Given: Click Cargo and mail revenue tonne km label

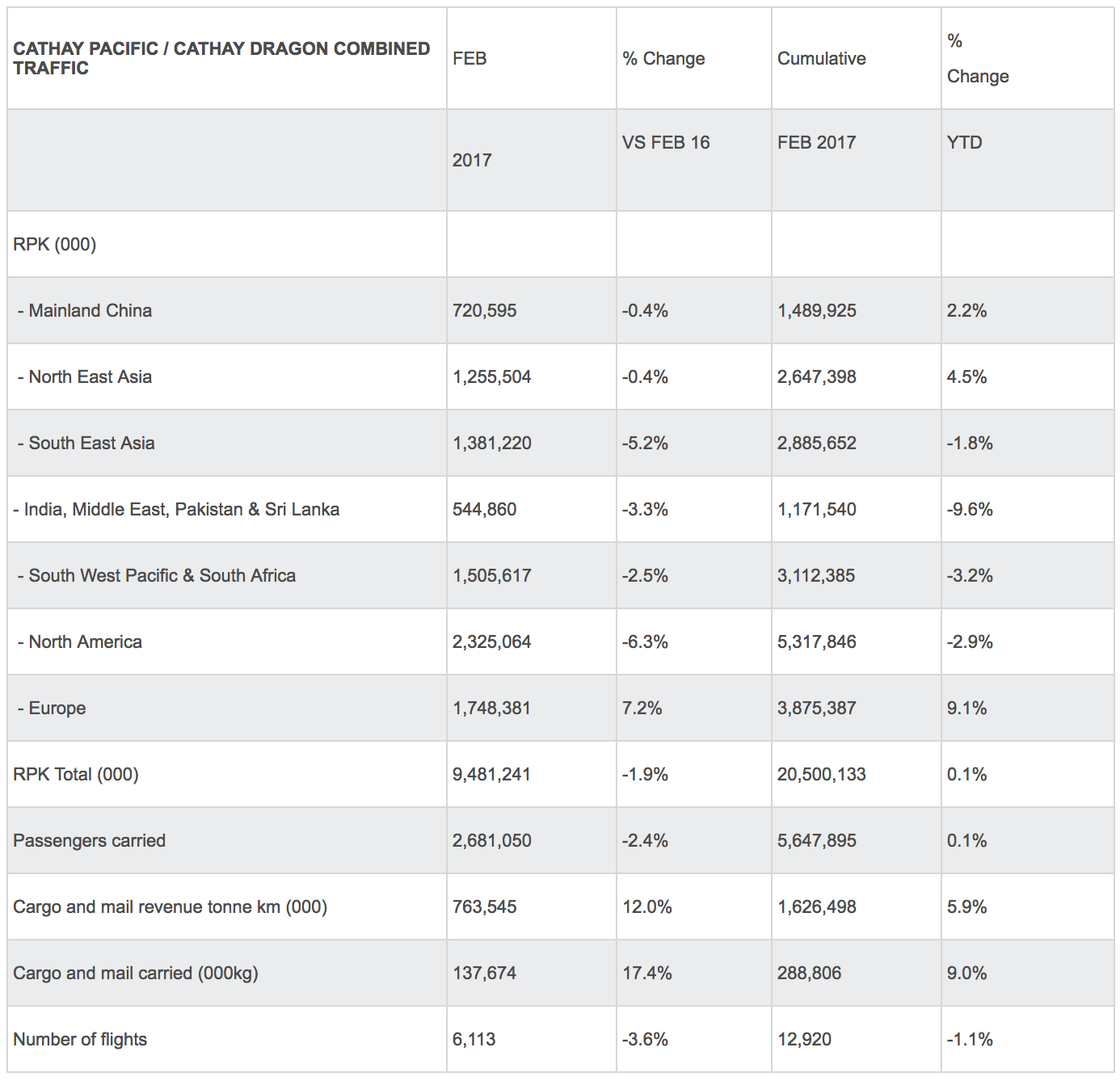Looking at the screenshot, I should coord(170,906).
